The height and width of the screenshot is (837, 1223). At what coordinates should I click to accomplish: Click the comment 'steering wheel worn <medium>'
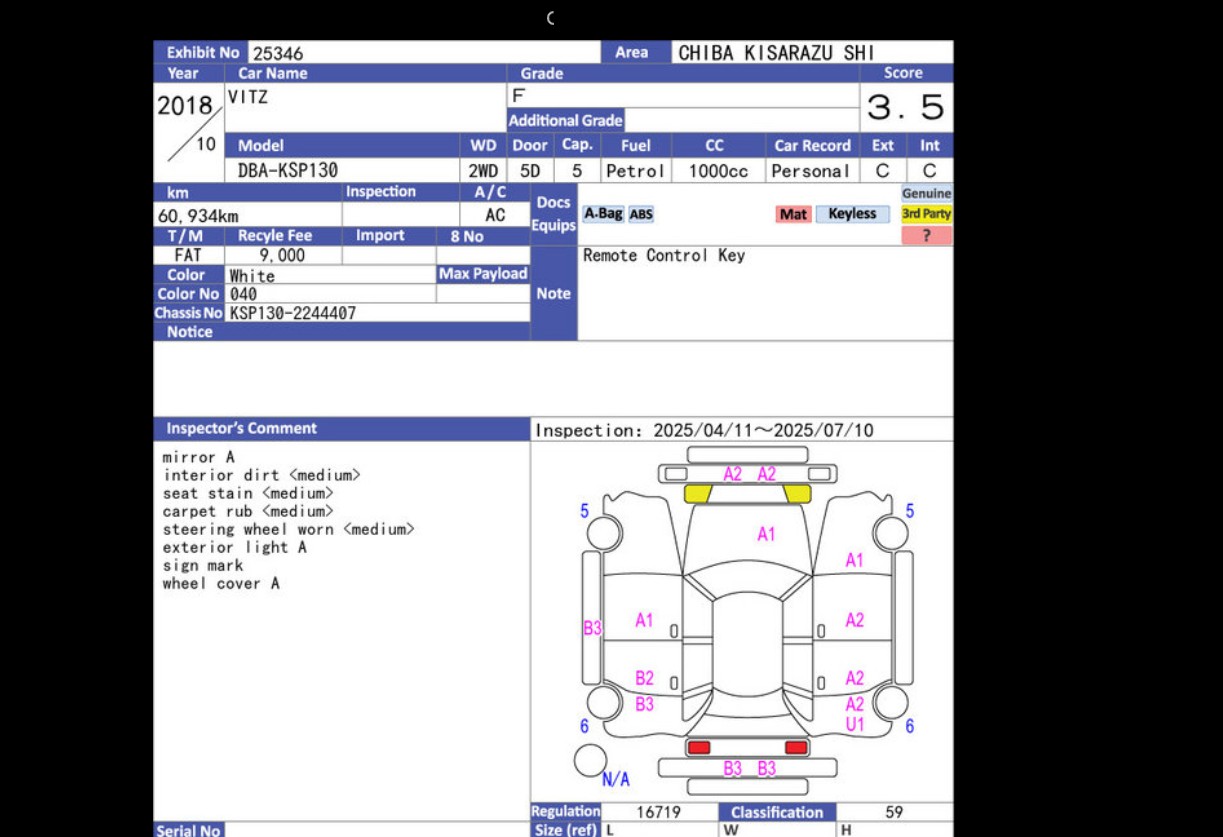pyautogui.click(x=289, y=529)
